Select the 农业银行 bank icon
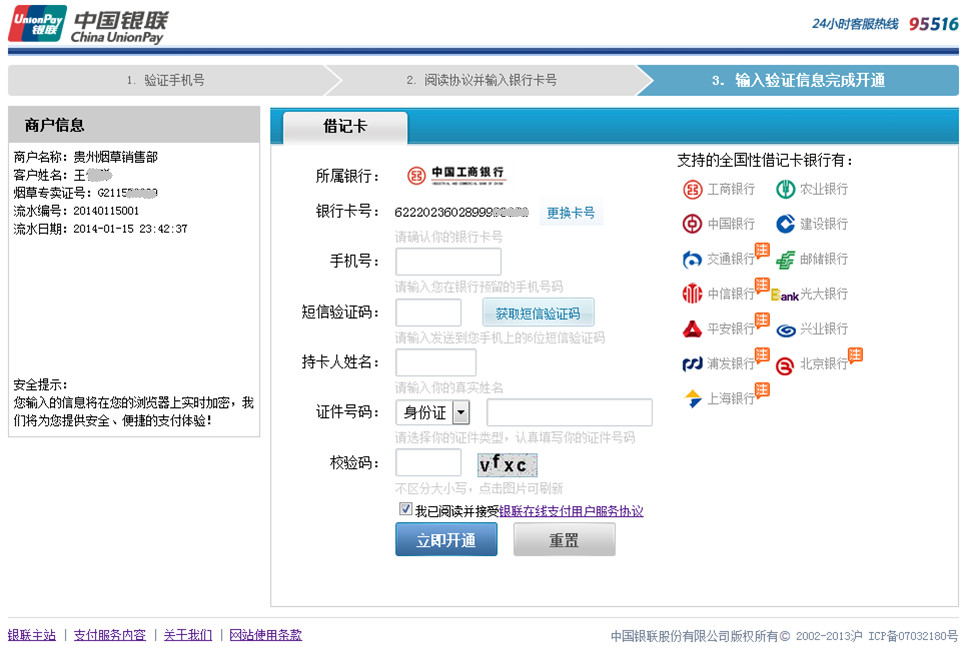Viewport: 966px width, 651px height. click(x=785, y=189)
